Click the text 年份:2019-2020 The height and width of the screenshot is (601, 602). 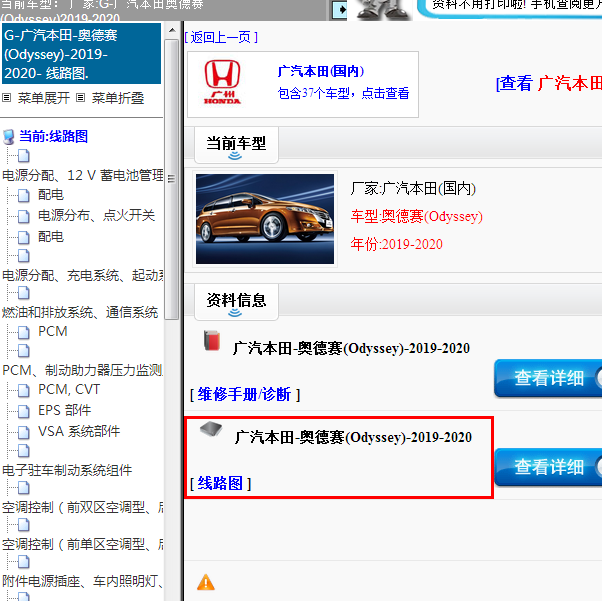[397, 244]
